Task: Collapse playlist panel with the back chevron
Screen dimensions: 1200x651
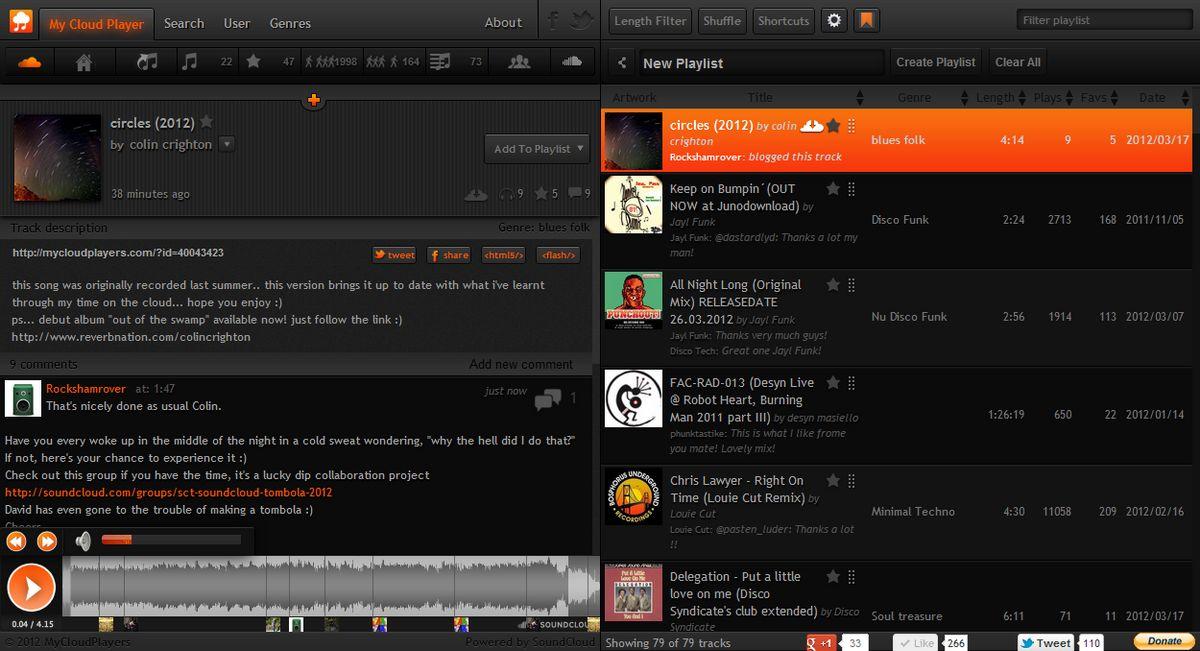Action: click(x=622, y=62)
